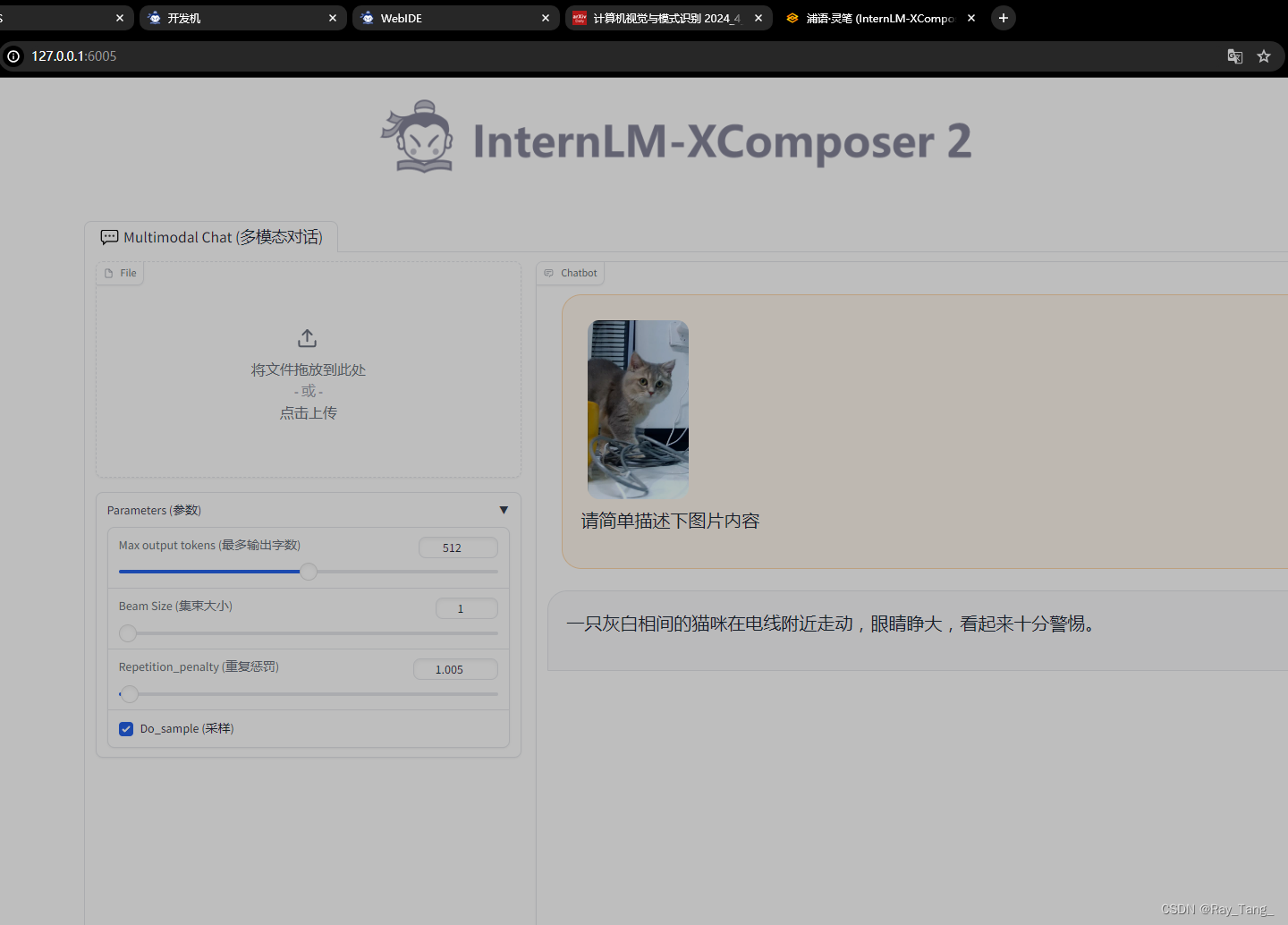
Task: Click the translate page icon in address bar
Action: coord(1235,56)
